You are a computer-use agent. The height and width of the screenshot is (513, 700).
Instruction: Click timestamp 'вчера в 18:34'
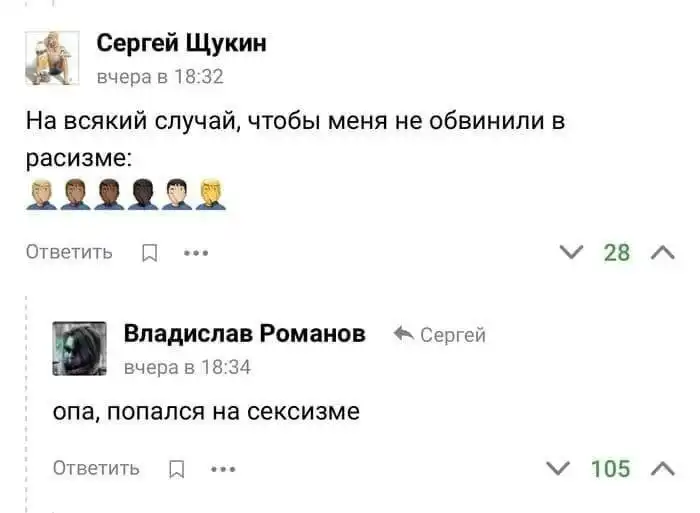coord(187,367)
